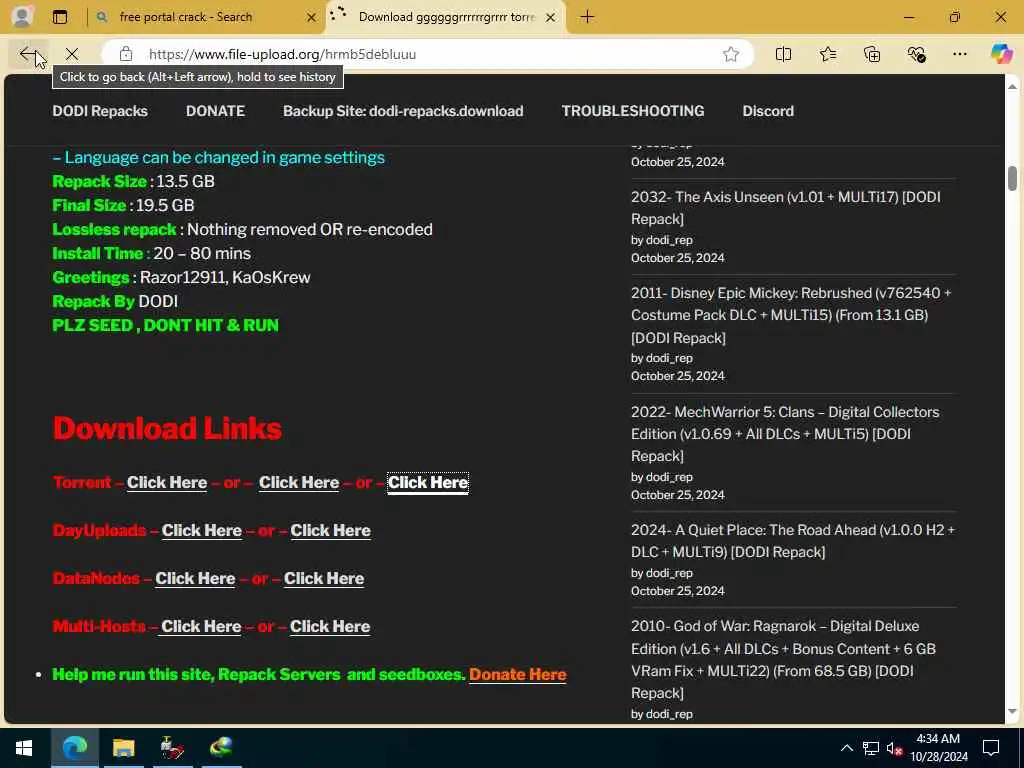1024x768 pixels.
Task: Launch the Copilot sidebar icon
Action: pos(1001,54)
